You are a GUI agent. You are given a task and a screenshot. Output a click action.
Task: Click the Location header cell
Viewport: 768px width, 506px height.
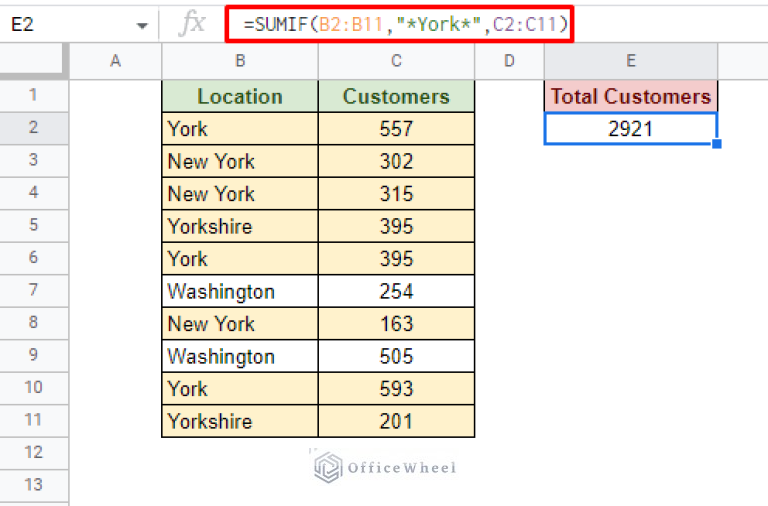coord(240,97)
